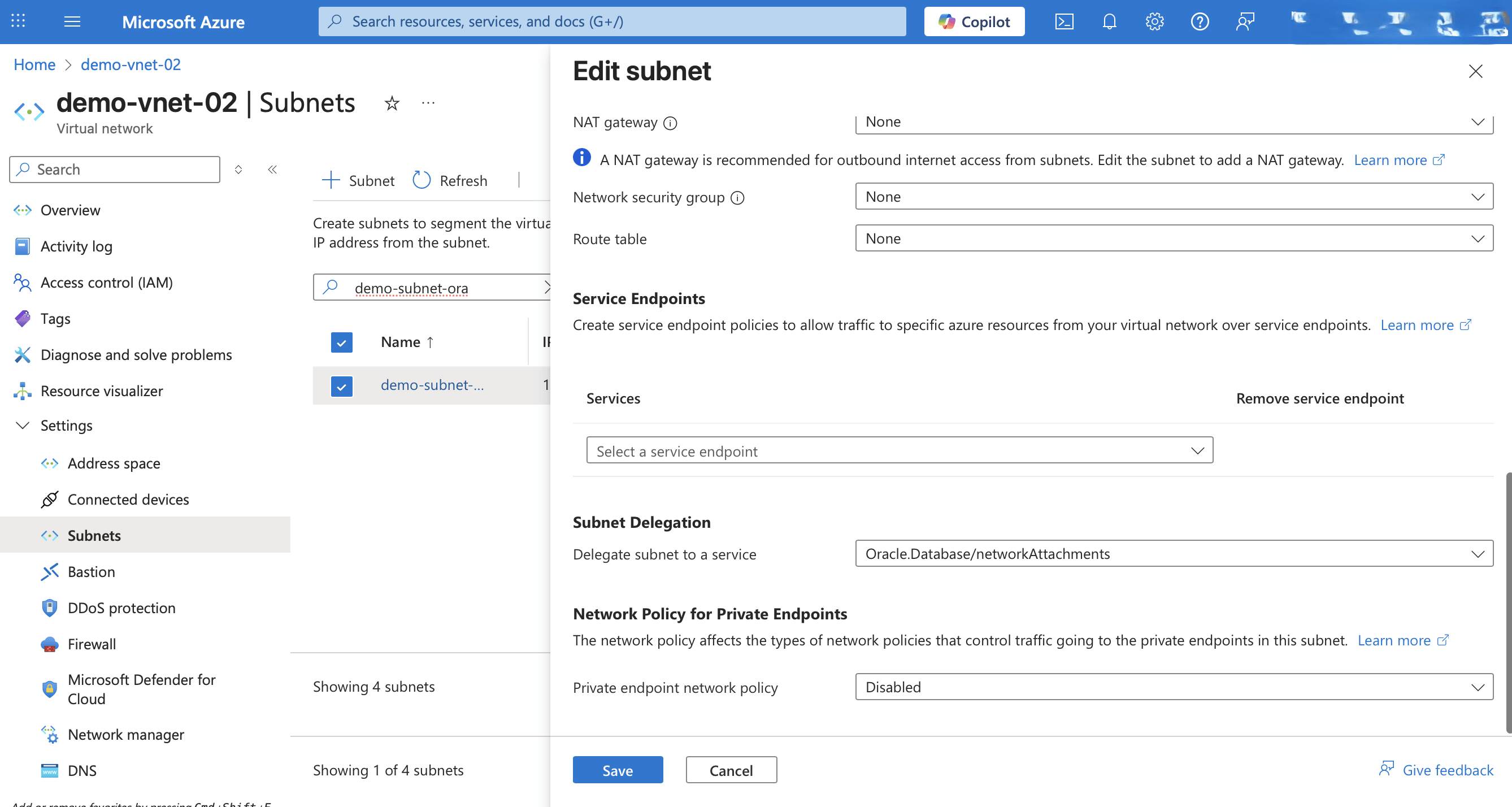Collapse the Settings group
Screen dimensions: 1512x807
point(22,426)
